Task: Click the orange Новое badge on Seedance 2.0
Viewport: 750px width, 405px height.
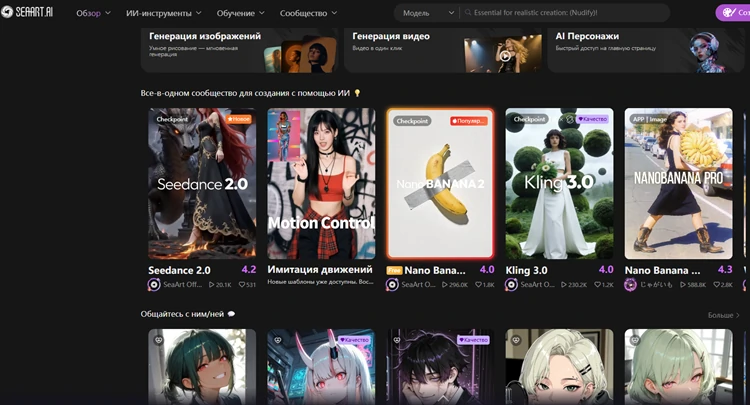Action: [239, 119]
